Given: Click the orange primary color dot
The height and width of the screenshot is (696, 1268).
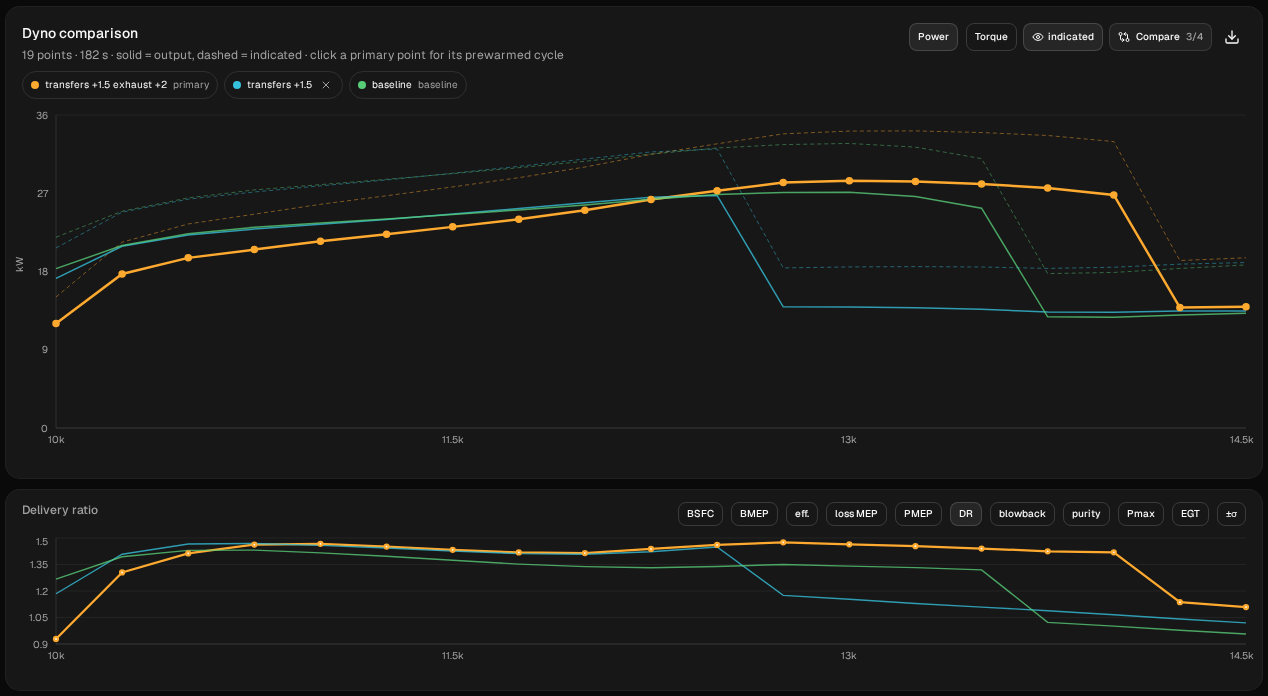Looking at the screenshot, I should click(36, 85).
